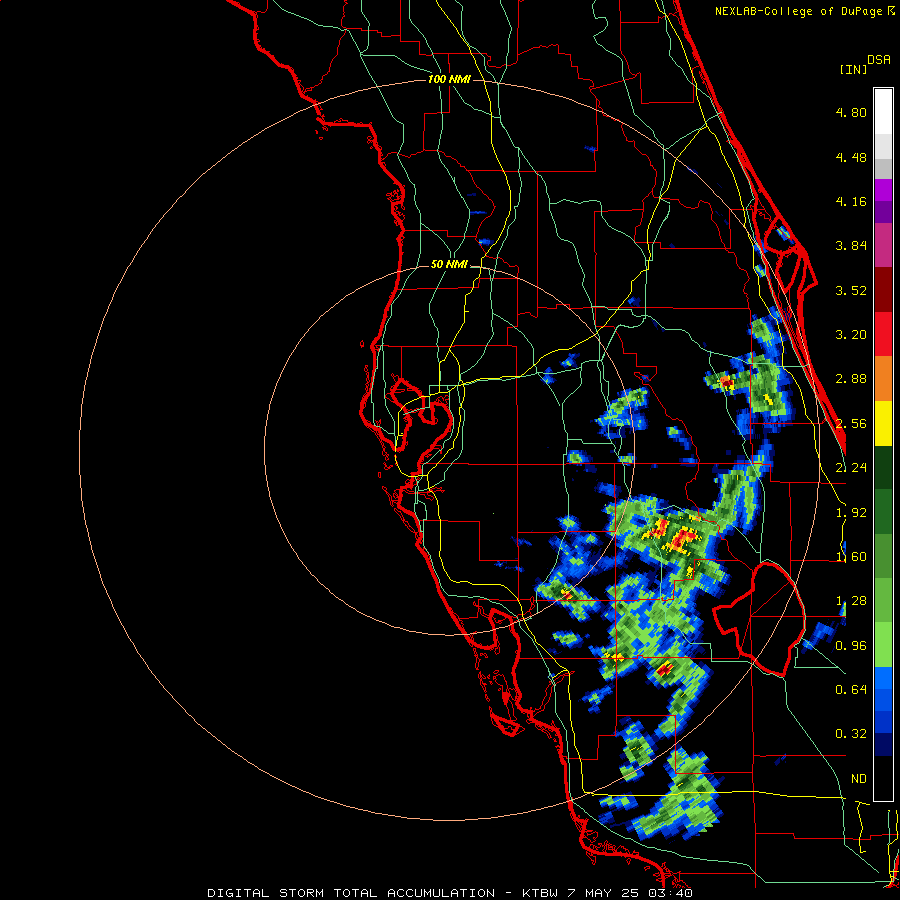Pick the navy legend swatch above ND
Image resolution: width=900 pixels, height=900 pixels.
pos(883,744)
